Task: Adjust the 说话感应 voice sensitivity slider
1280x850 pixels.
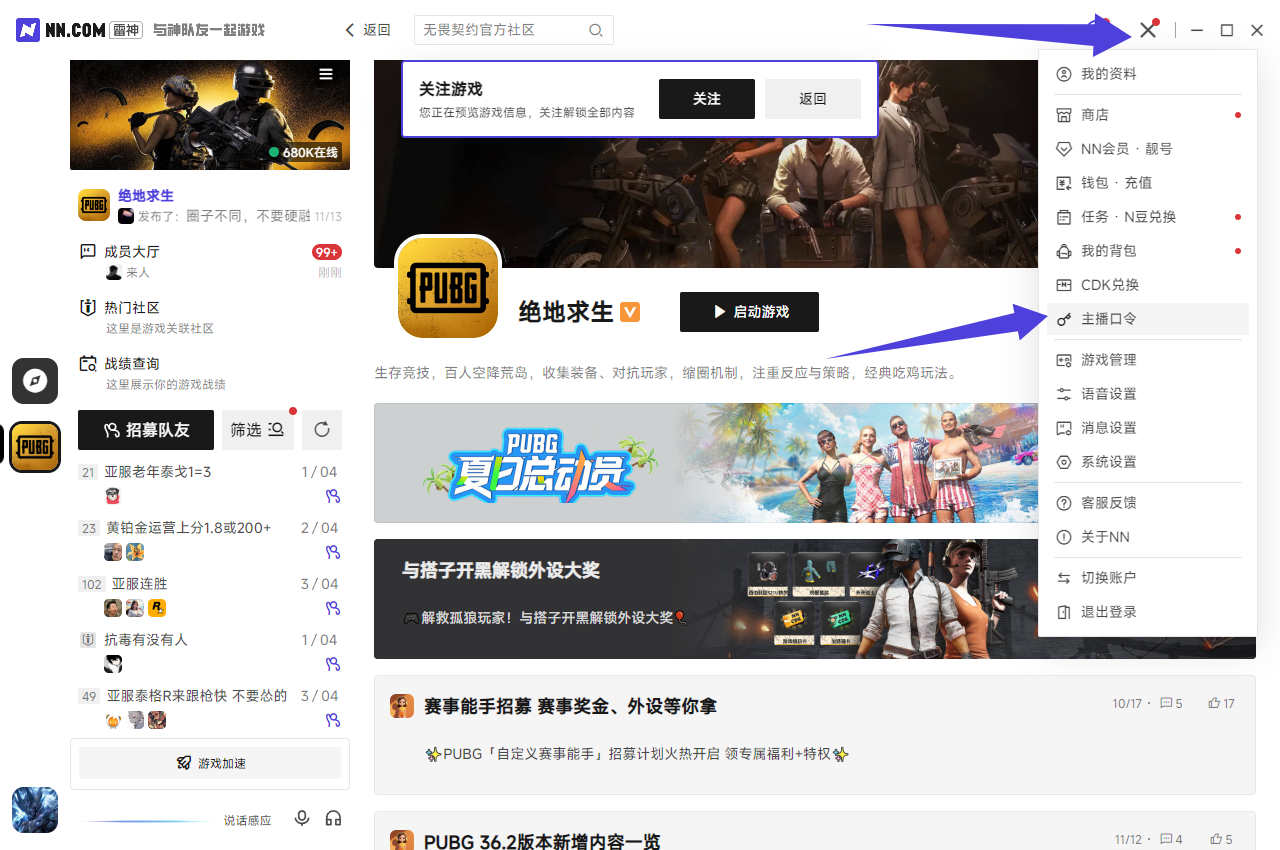Action: (150, 821)
